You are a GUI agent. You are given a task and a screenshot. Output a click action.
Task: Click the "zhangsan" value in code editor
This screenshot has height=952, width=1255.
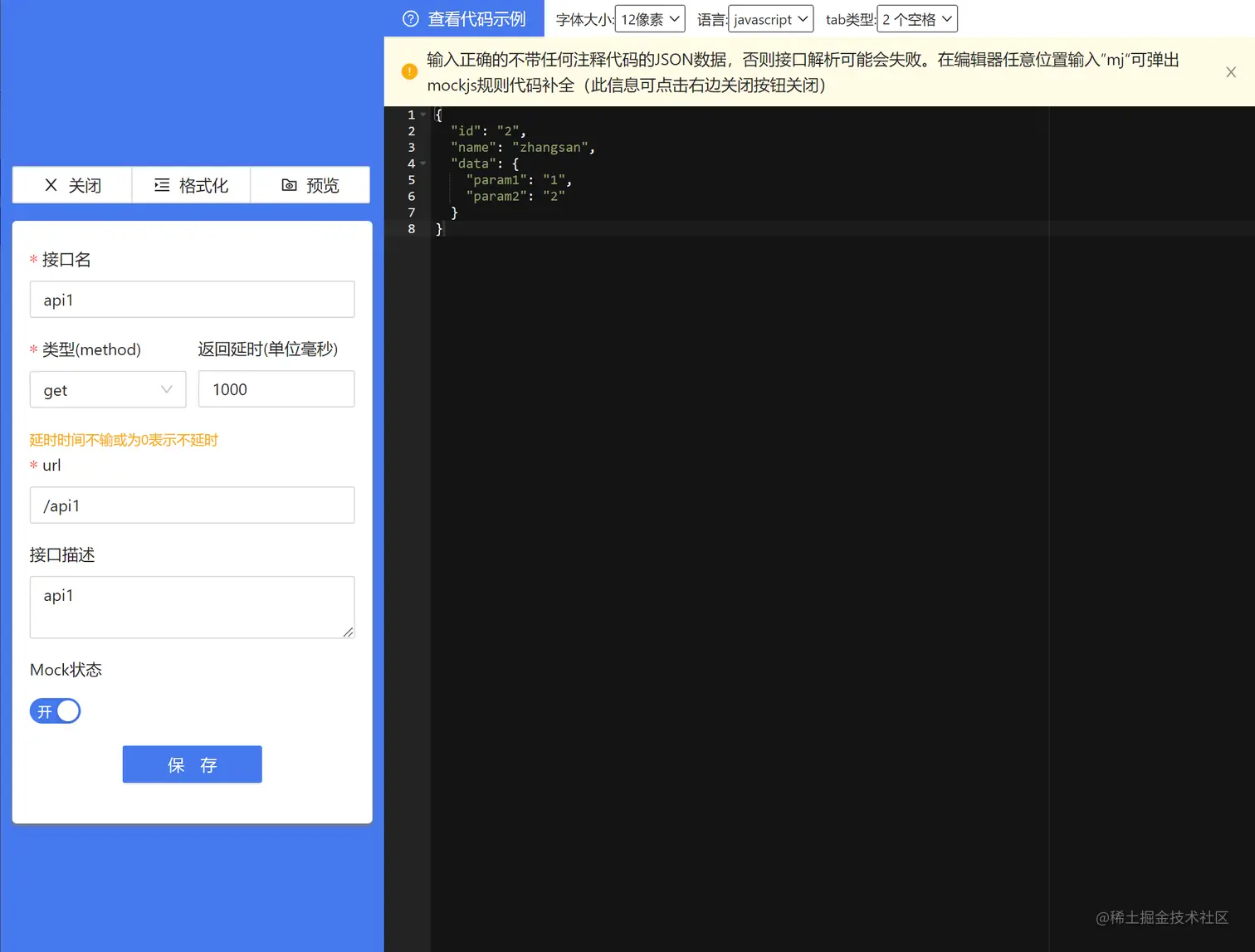550,148
